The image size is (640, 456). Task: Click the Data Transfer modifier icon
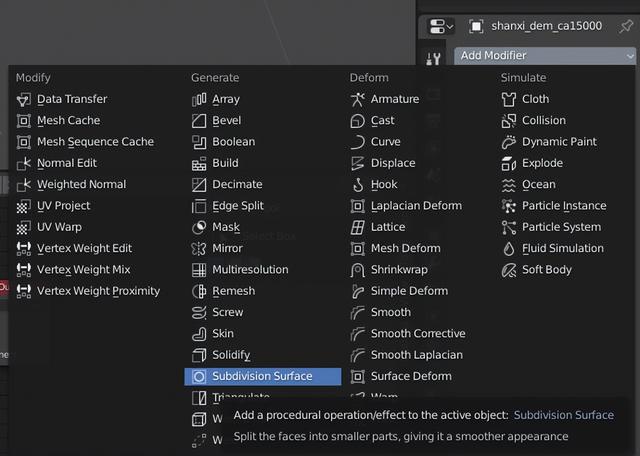point(23,99)
